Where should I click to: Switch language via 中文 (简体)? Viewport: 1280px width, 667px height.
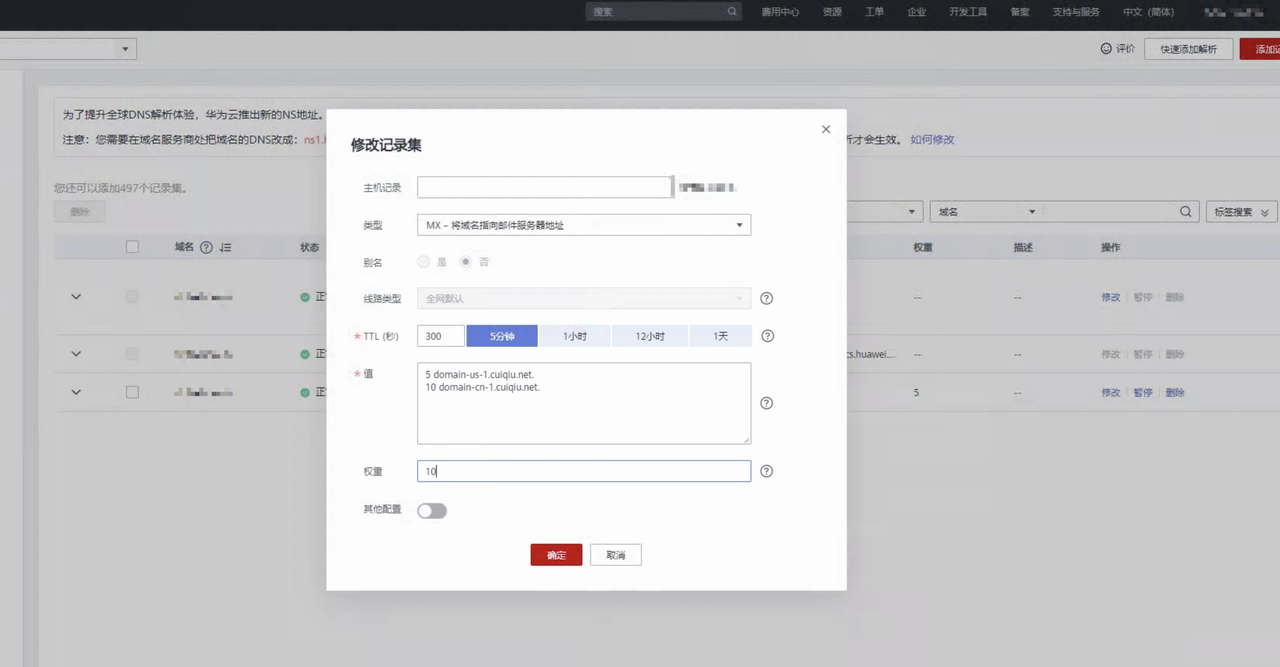pos(1148,12)
